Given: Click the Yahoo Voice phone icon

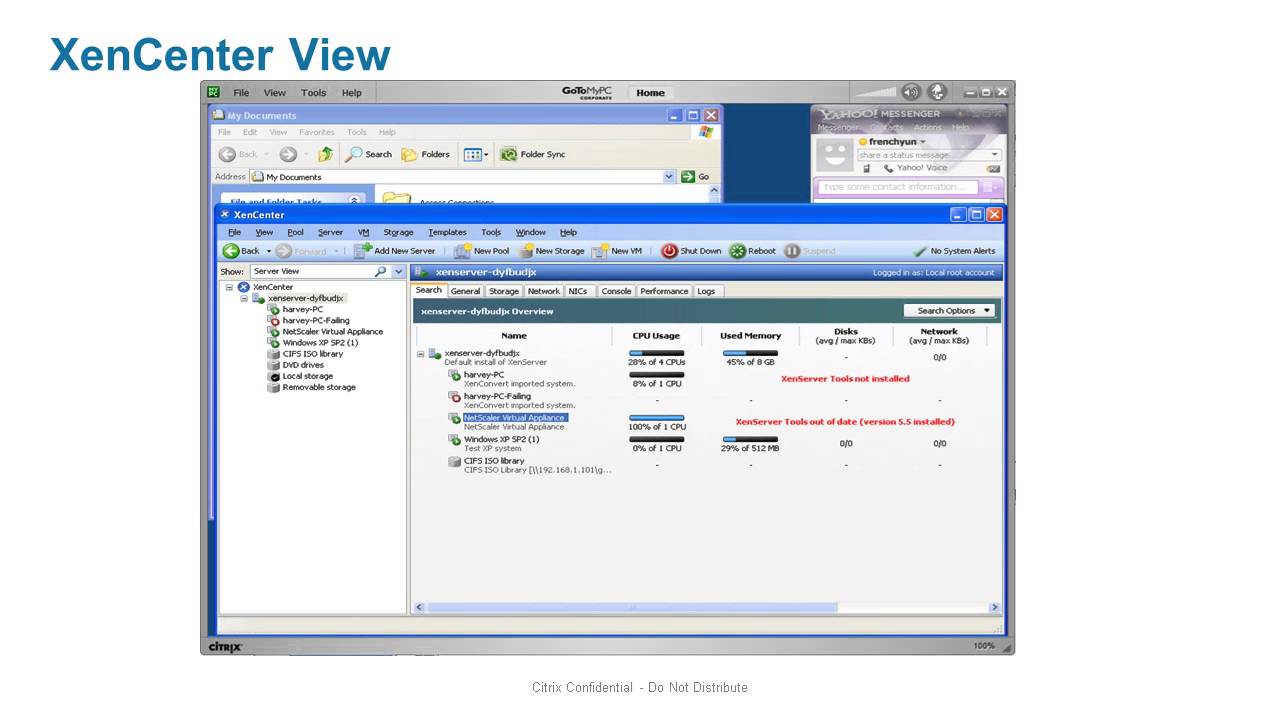Looking at the screenshot, I should 888,168.
